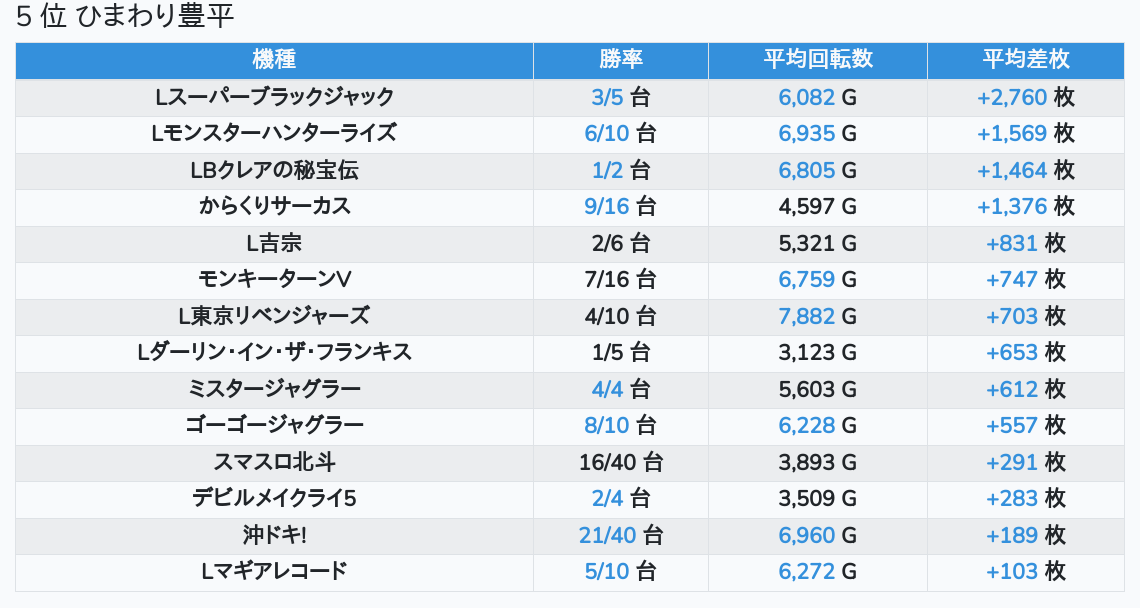Click the からくりサーカス win rate 9/16
Image resolution: width=1140 pixels, height=608 pixels.
click(606, 207)
